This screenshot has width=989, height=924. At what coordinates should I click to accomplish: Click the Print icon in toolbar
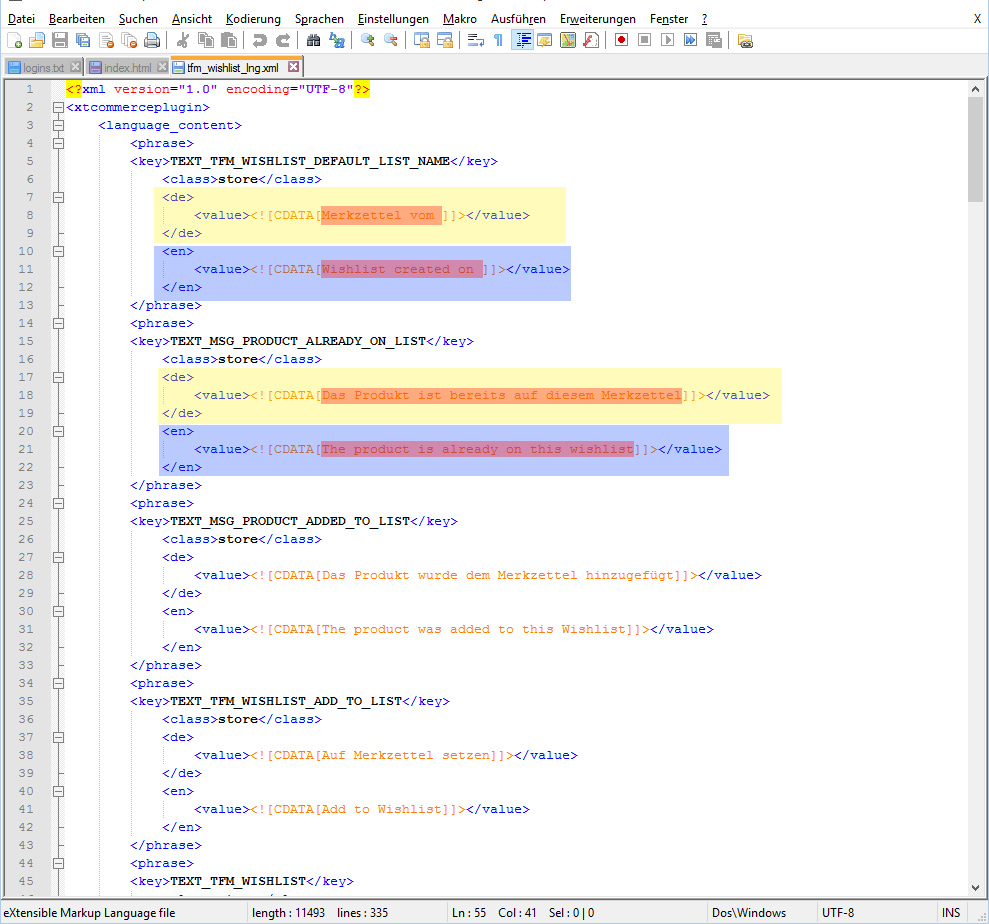[x=152, y=40]
